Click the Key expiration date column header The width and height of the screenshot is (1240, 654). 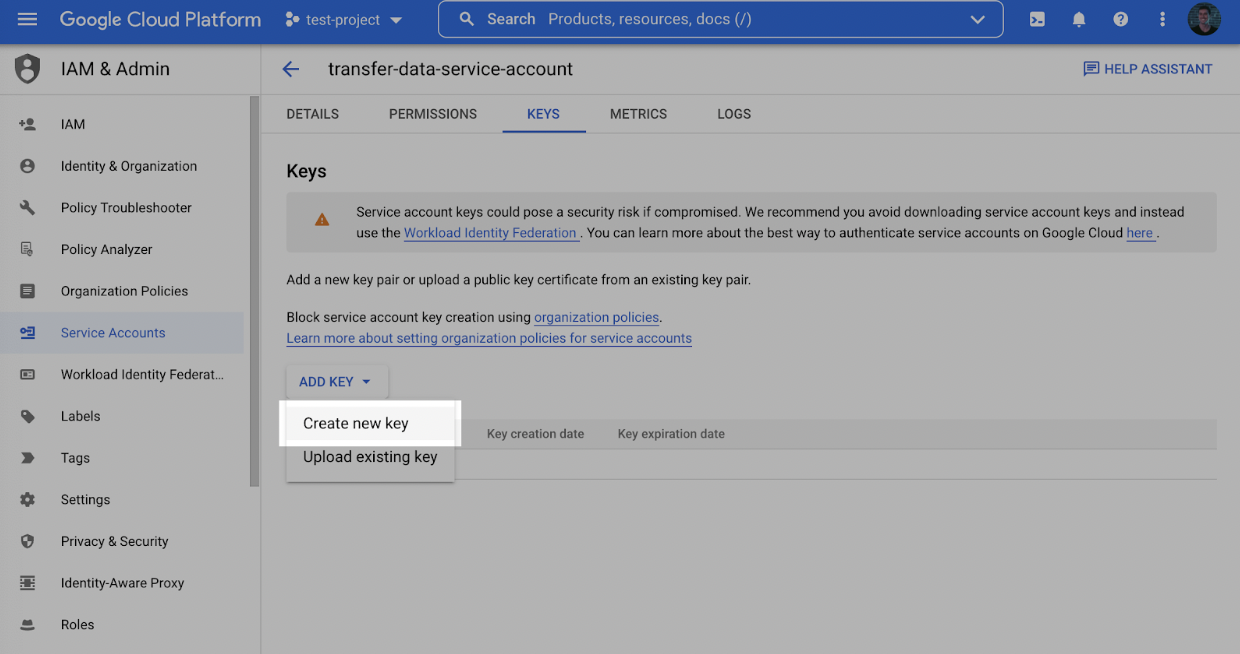pos(671,434)
